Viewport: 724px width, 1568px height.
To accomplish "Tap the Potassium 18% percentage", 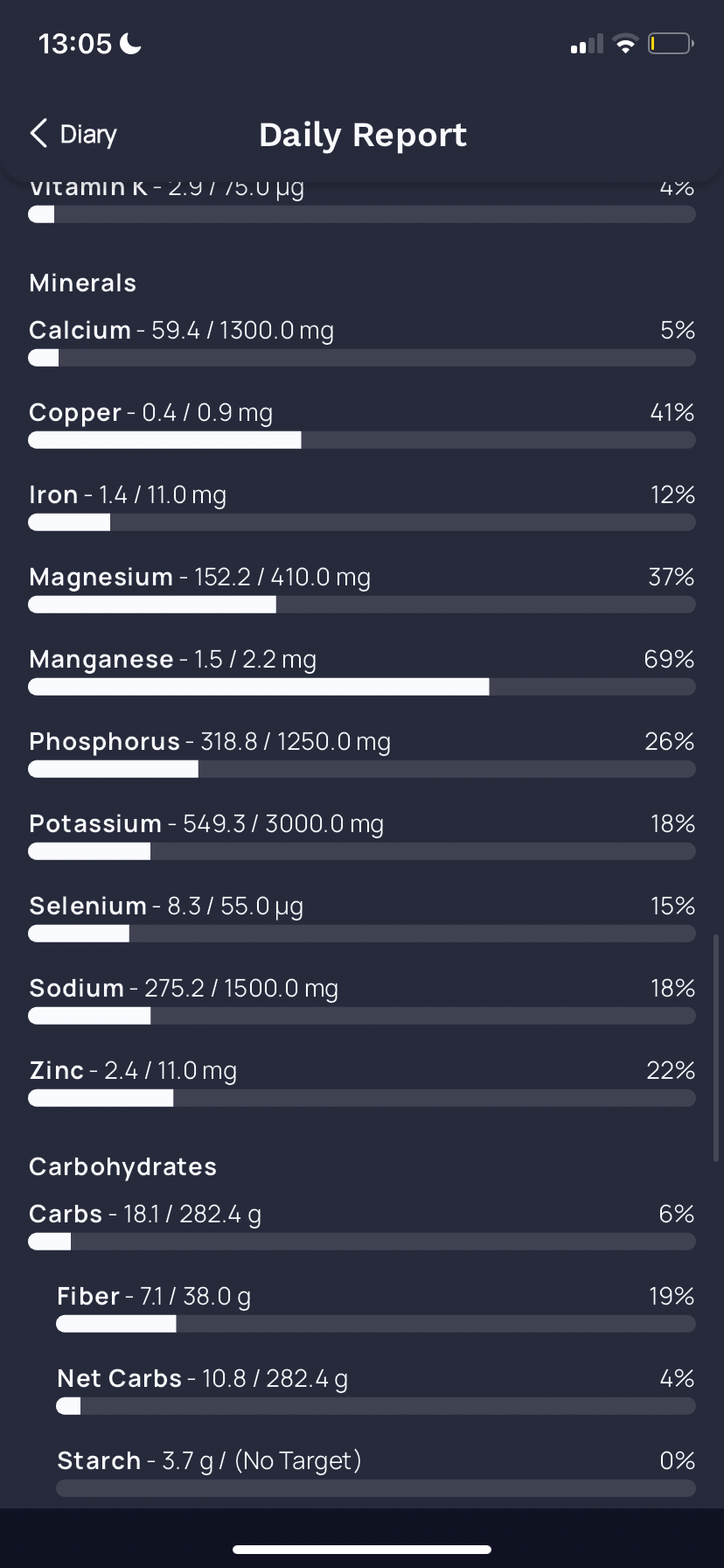I will pyautogui.click(x=672, y=823).
